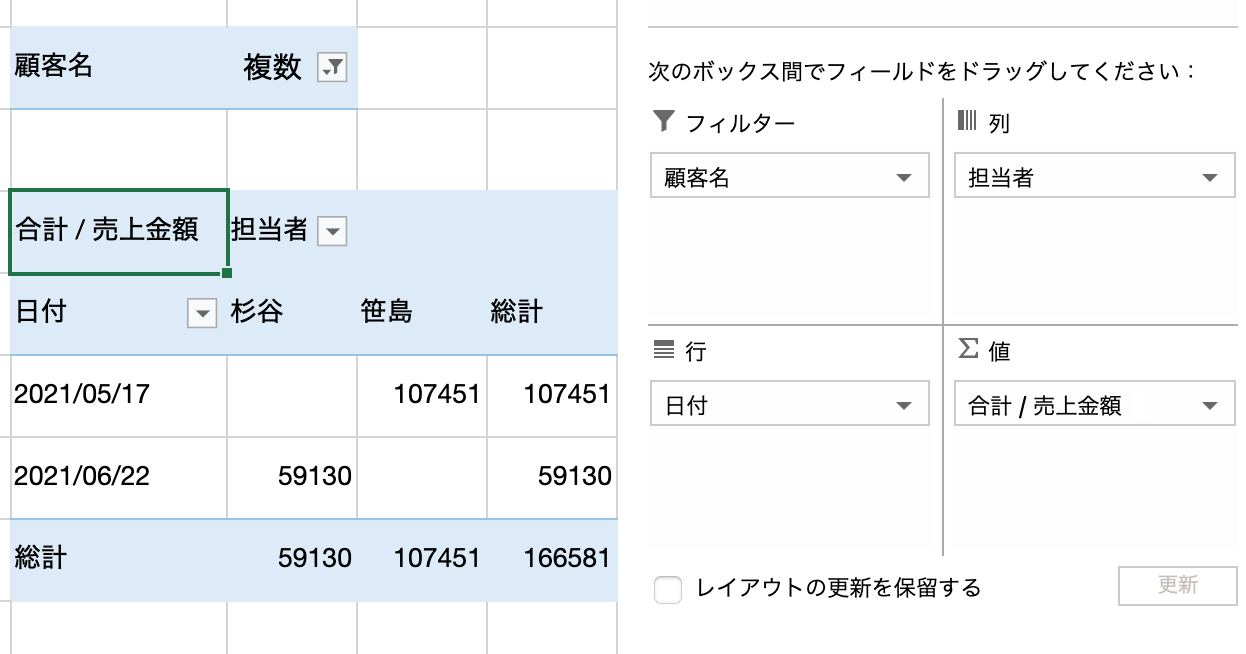Open the 顧客名 filter button in the sheet
Screen dimensions: 1246x654
[x=332, y=68]
